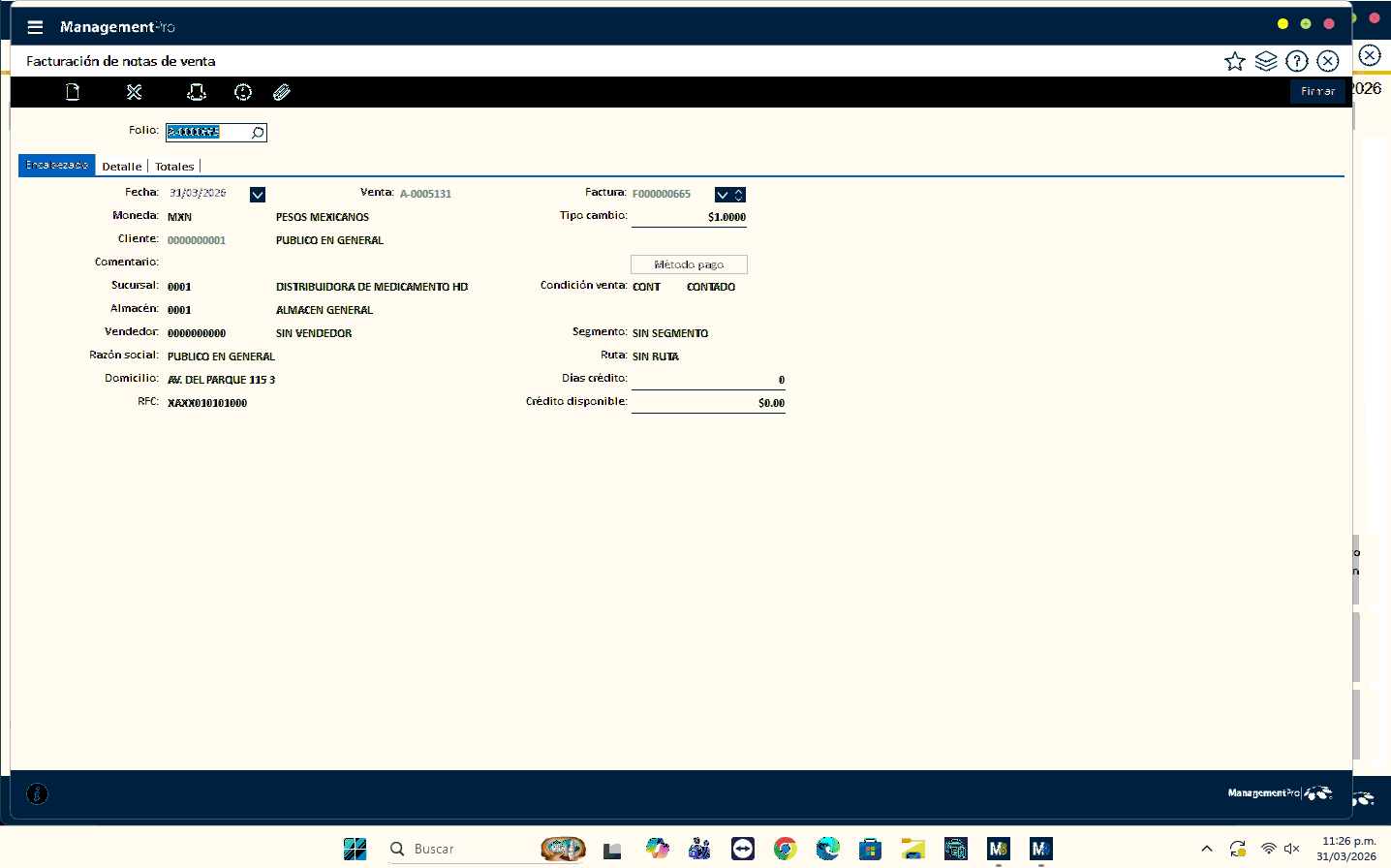Click the clock history icon in toolbar
1391x868 pixels.
tap(243, 92)
